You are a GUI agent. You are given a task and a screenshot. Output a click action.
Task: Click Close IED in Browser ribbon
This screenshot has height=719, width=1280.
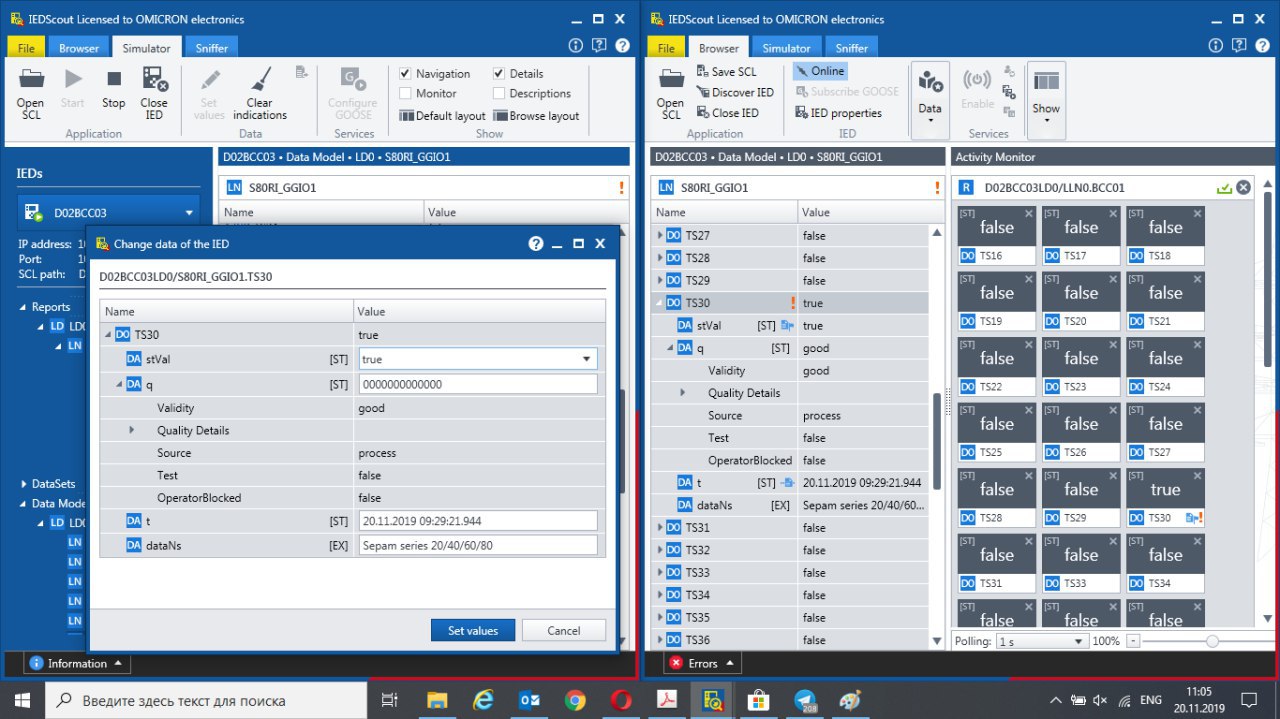pyautogui.click(x=726, y=113)
